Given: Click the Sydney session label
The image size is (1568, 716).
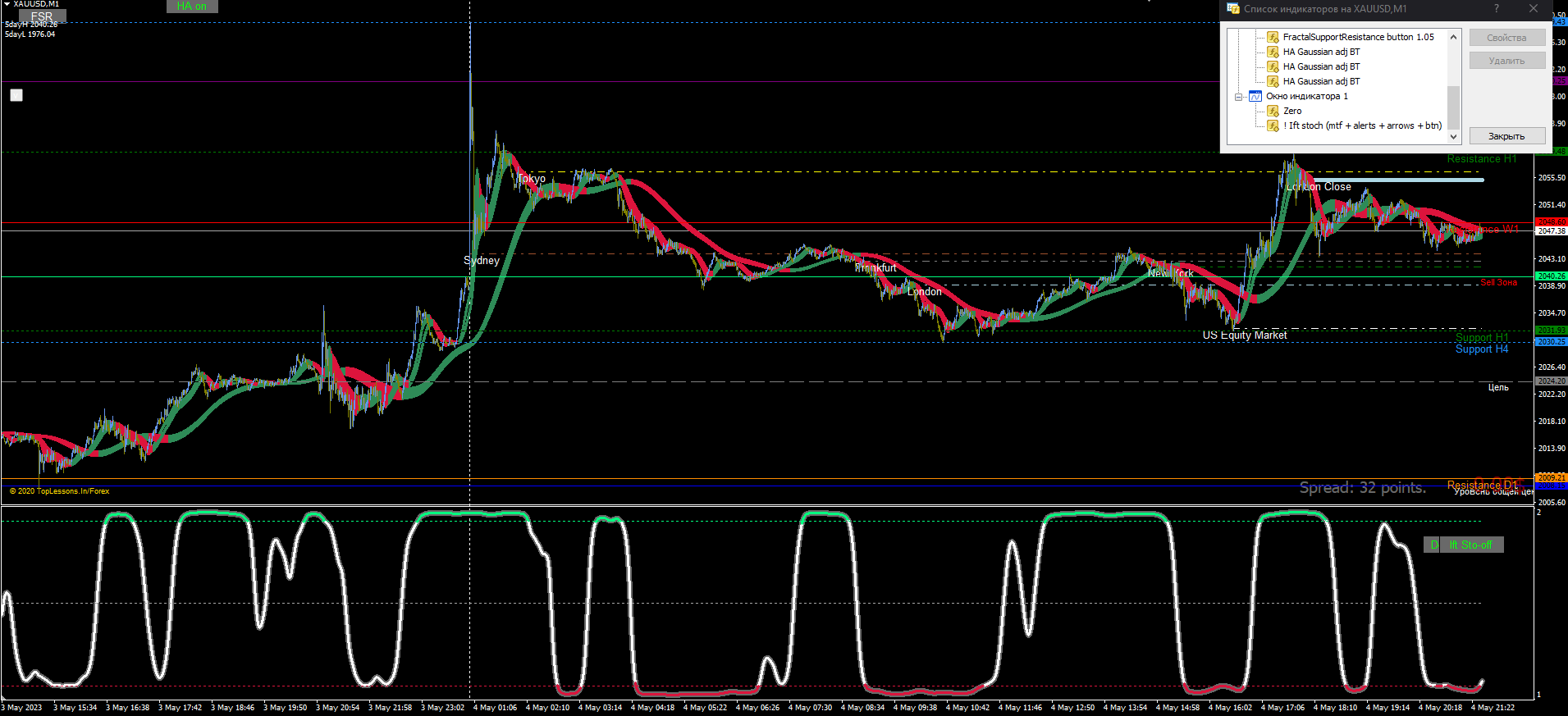Looking at the screenshot, I should 482,260.
